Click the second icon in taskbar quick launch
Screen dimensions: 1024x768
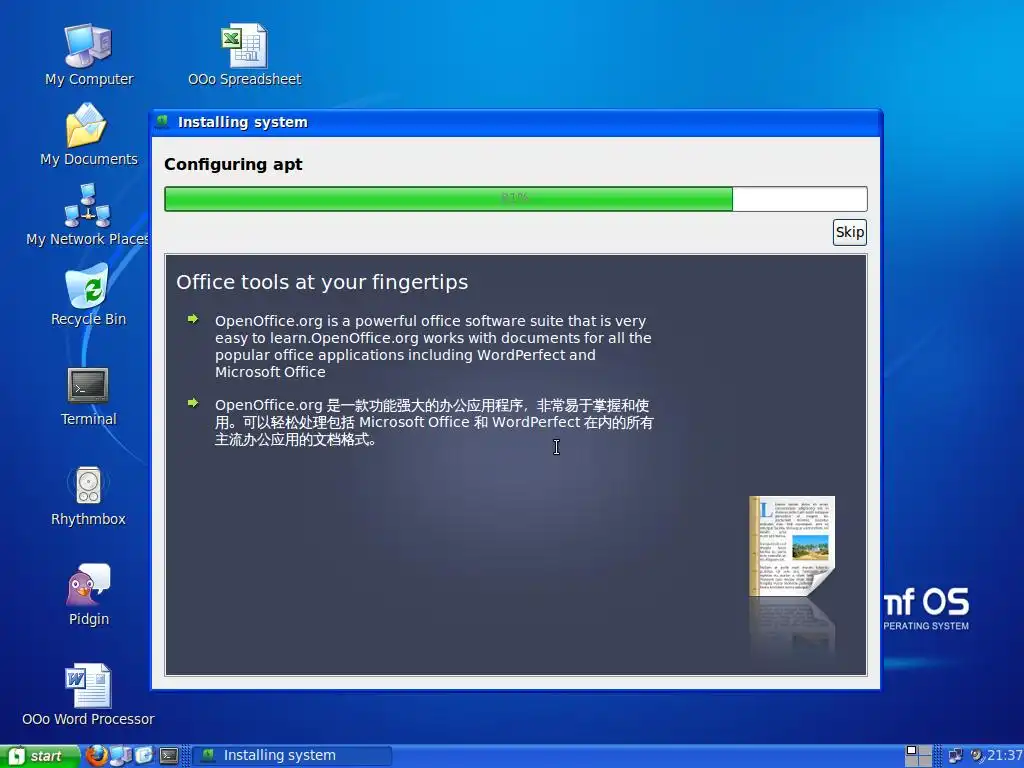(121, 756)
